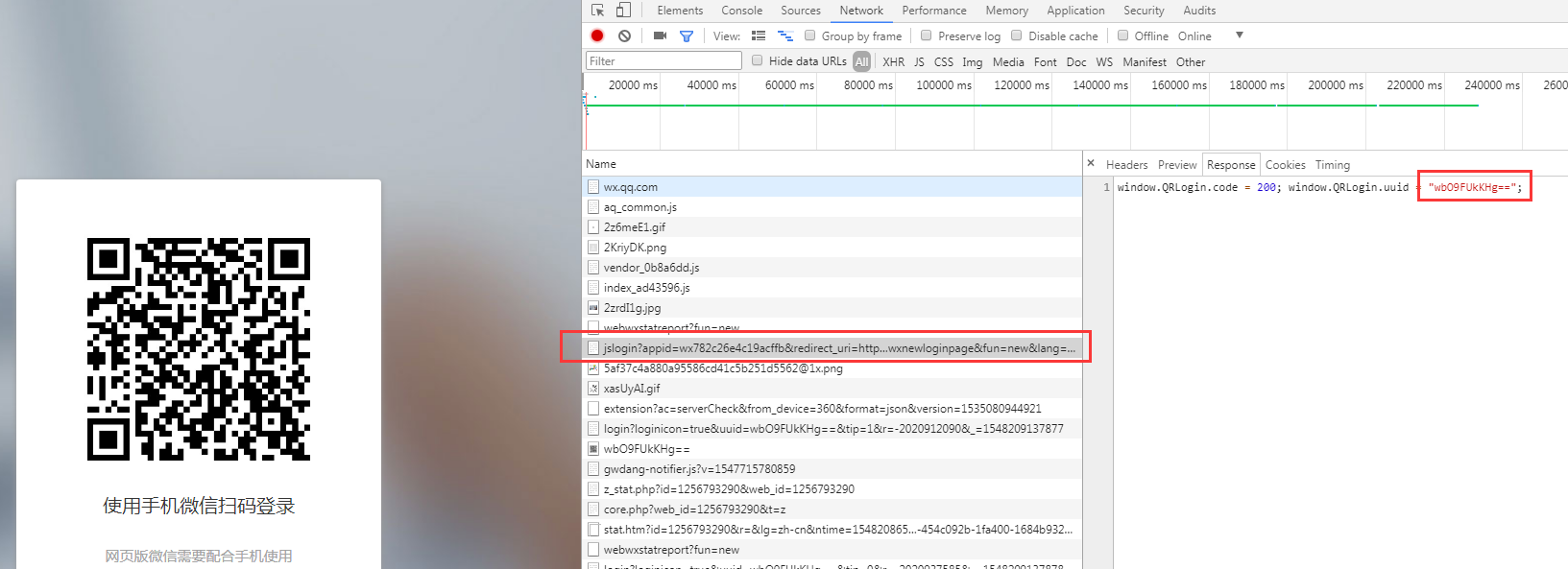Close the request details pane X
1568x569 pixels.
coord(1091,163)
